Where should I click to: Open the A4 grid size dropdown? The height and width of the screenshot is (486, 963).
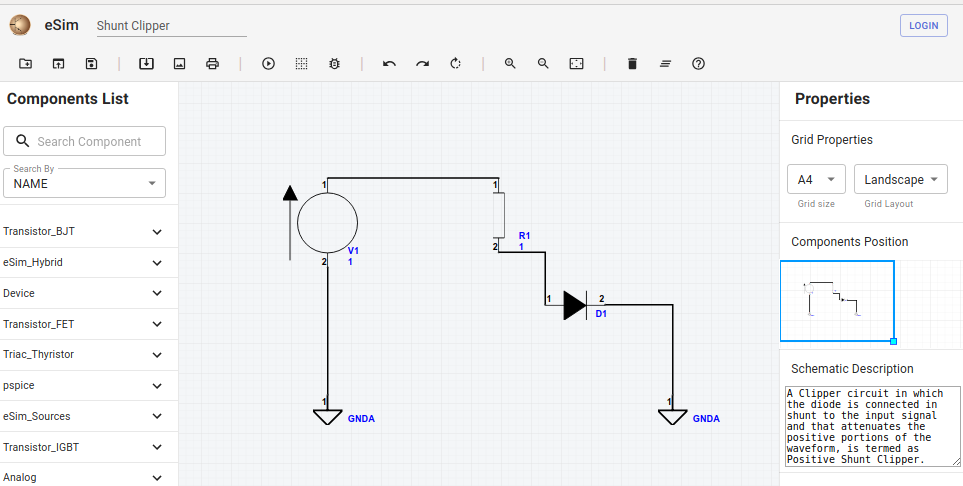tap(816, 179)
